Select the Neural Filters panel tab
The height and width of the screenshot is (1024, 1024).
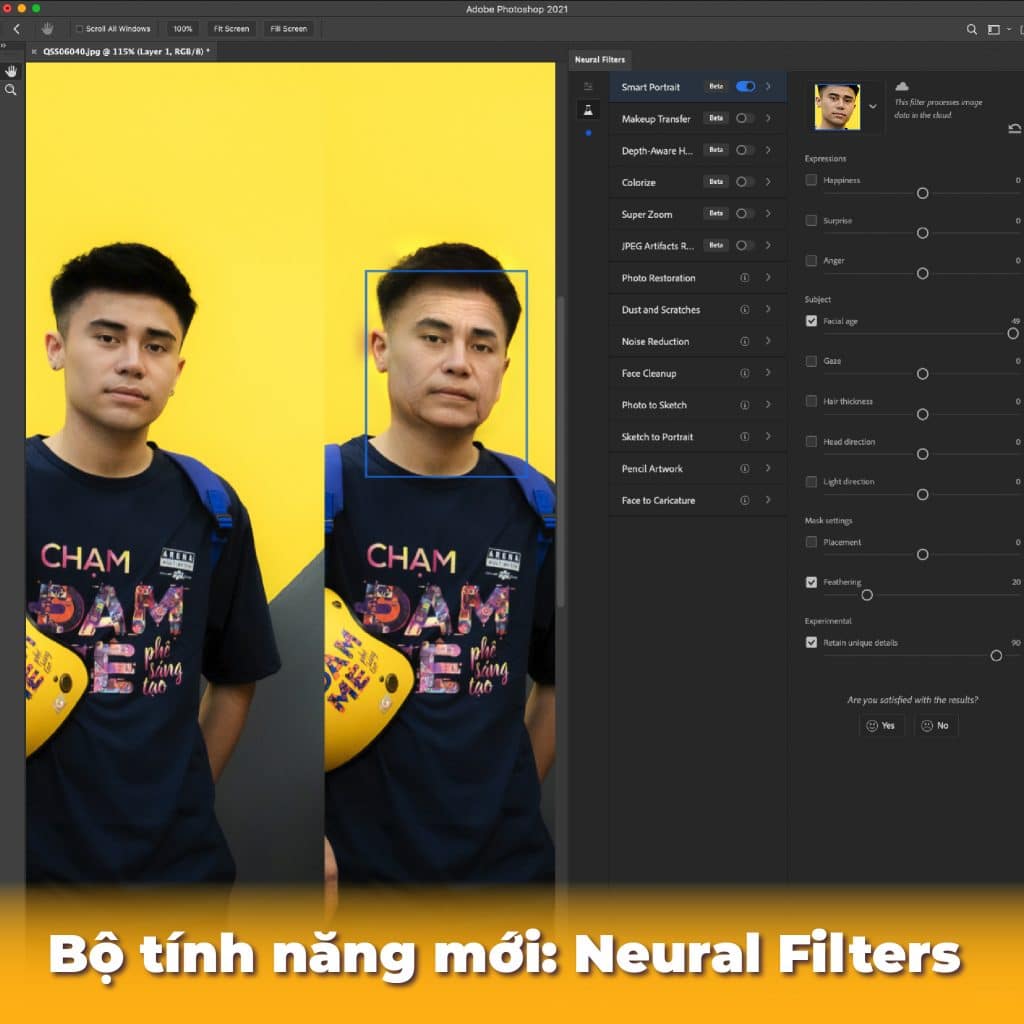point(599,60)
